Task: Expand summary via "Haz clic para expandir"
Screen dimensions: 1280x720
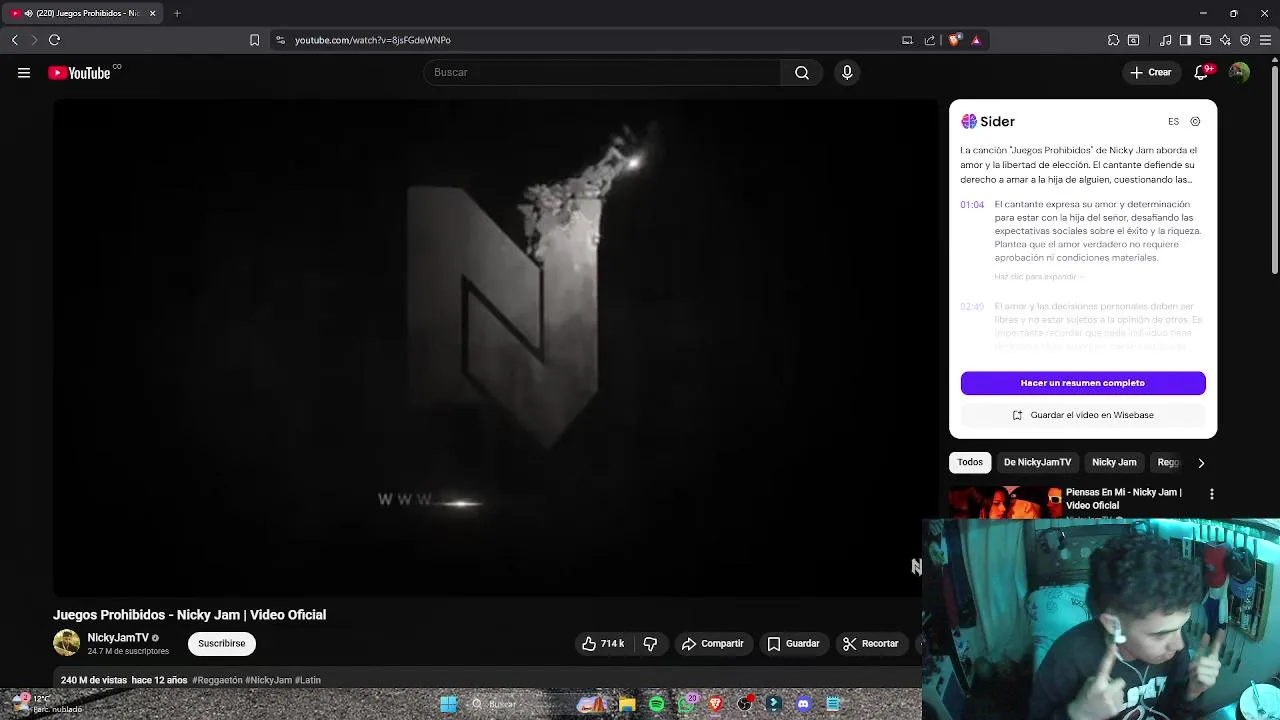Action: [1035, 276]
